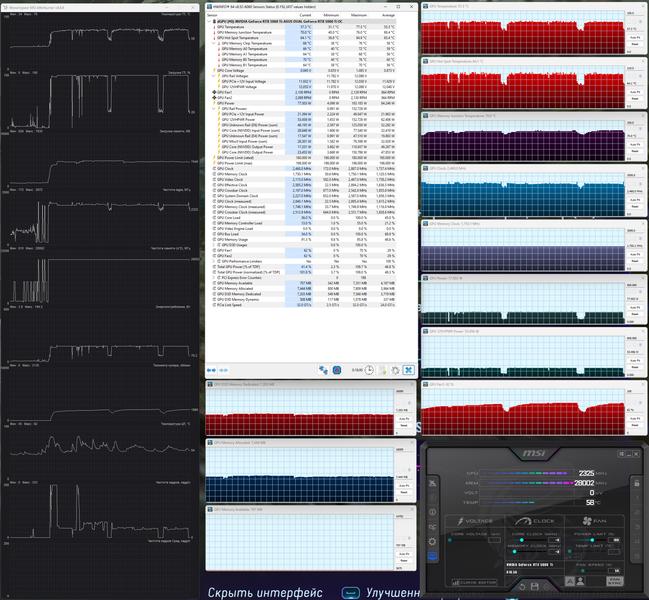Click the Core Clock MHz offset input field
Viewport: 649px width, 600px height.
coord(554,540)
